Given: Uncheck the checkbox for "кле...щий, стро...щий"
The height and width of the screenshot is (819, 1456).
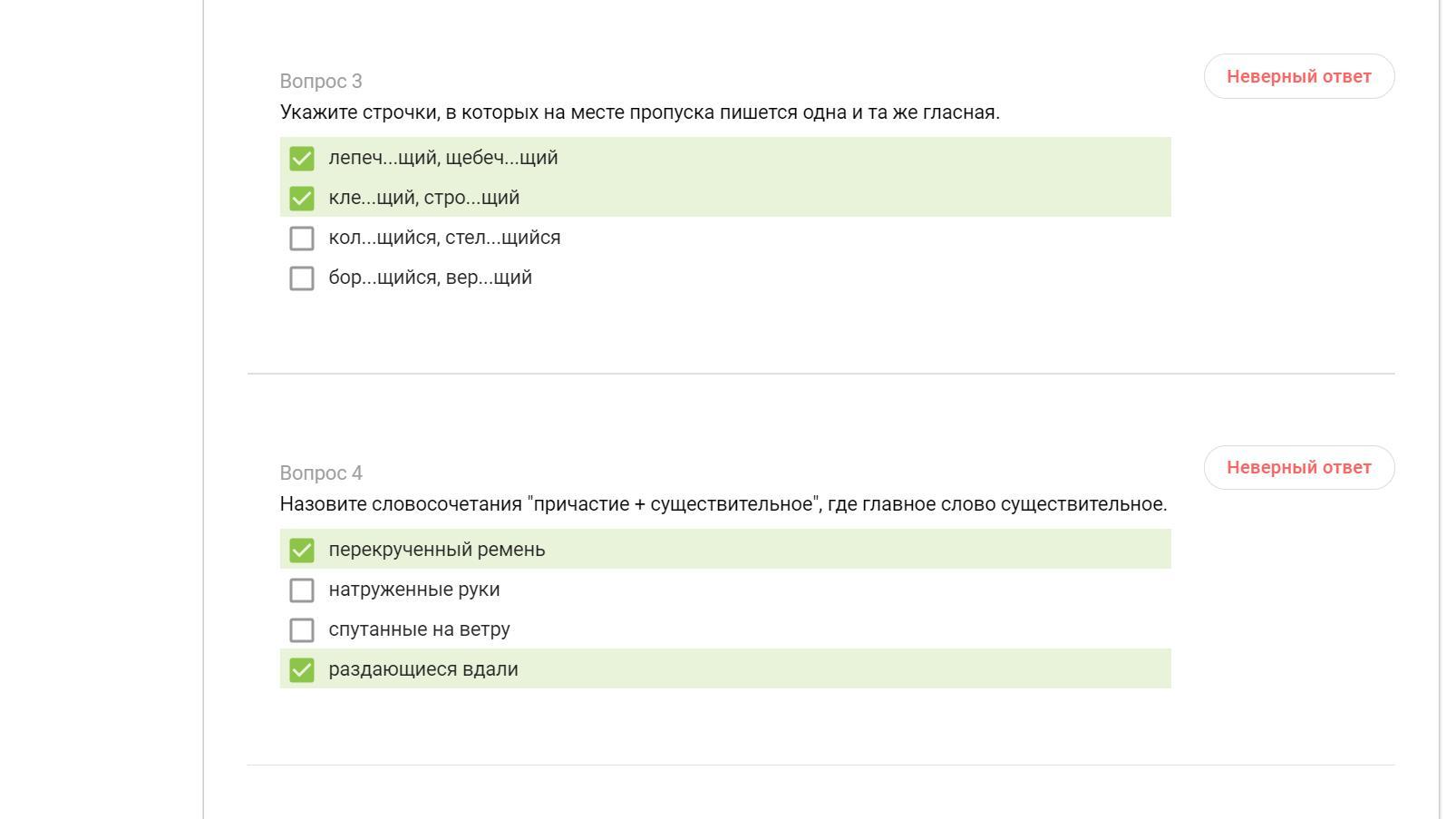Looking at the screenshot, I should coord(302,199).
